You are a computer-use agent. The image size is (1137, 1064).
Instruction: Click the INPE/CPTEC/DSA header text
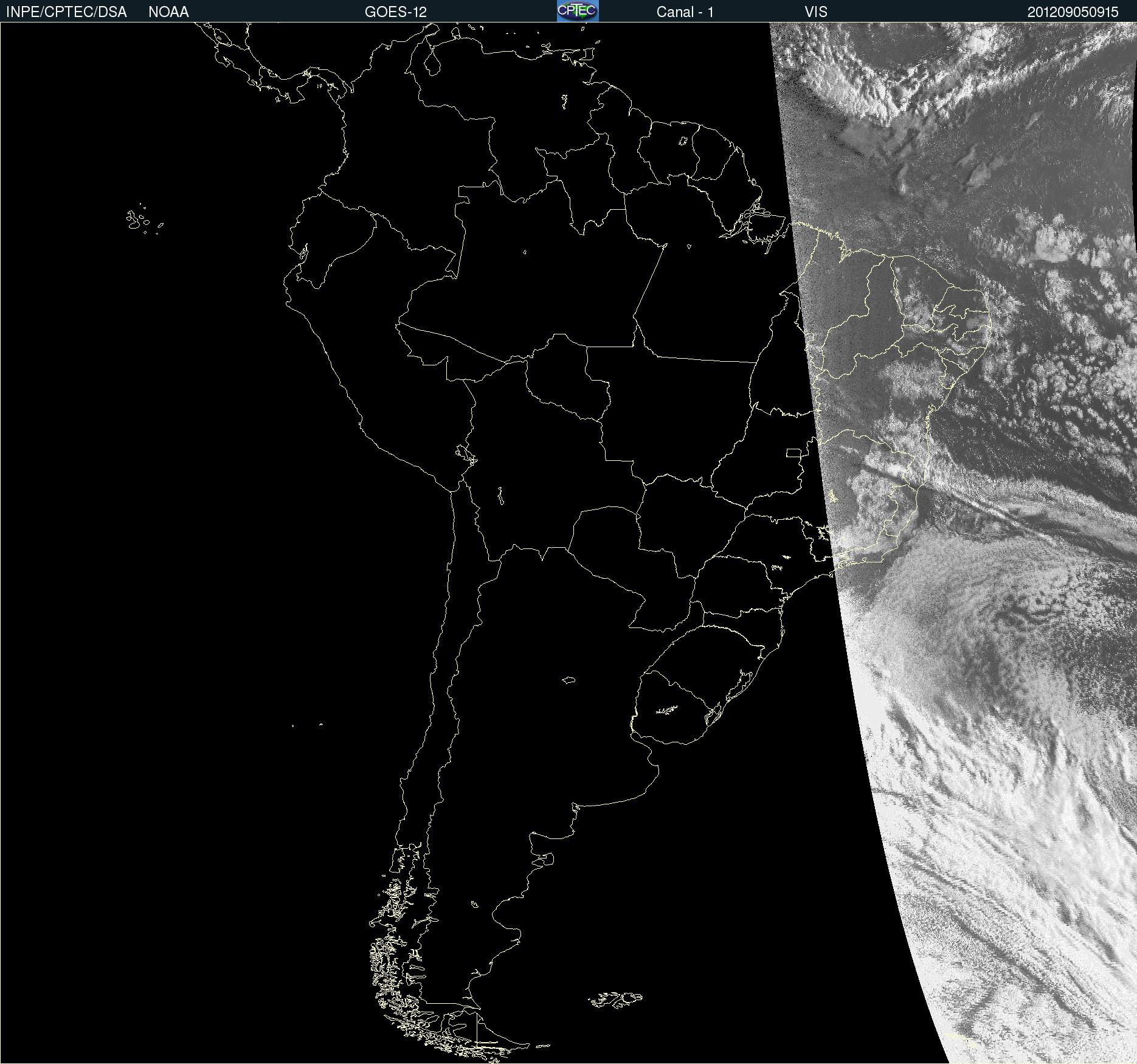(x=66, y=12)
